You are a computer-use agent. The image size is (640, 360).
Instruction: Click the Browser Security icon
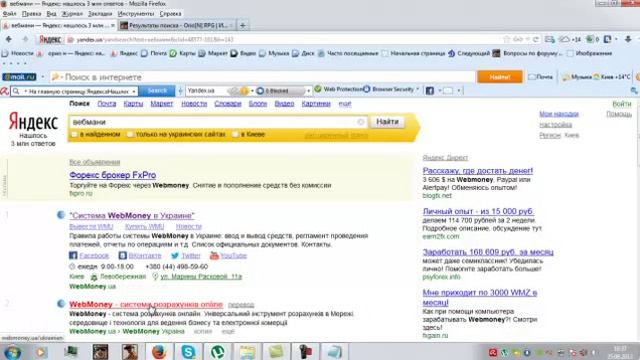(x=367, y=89)
